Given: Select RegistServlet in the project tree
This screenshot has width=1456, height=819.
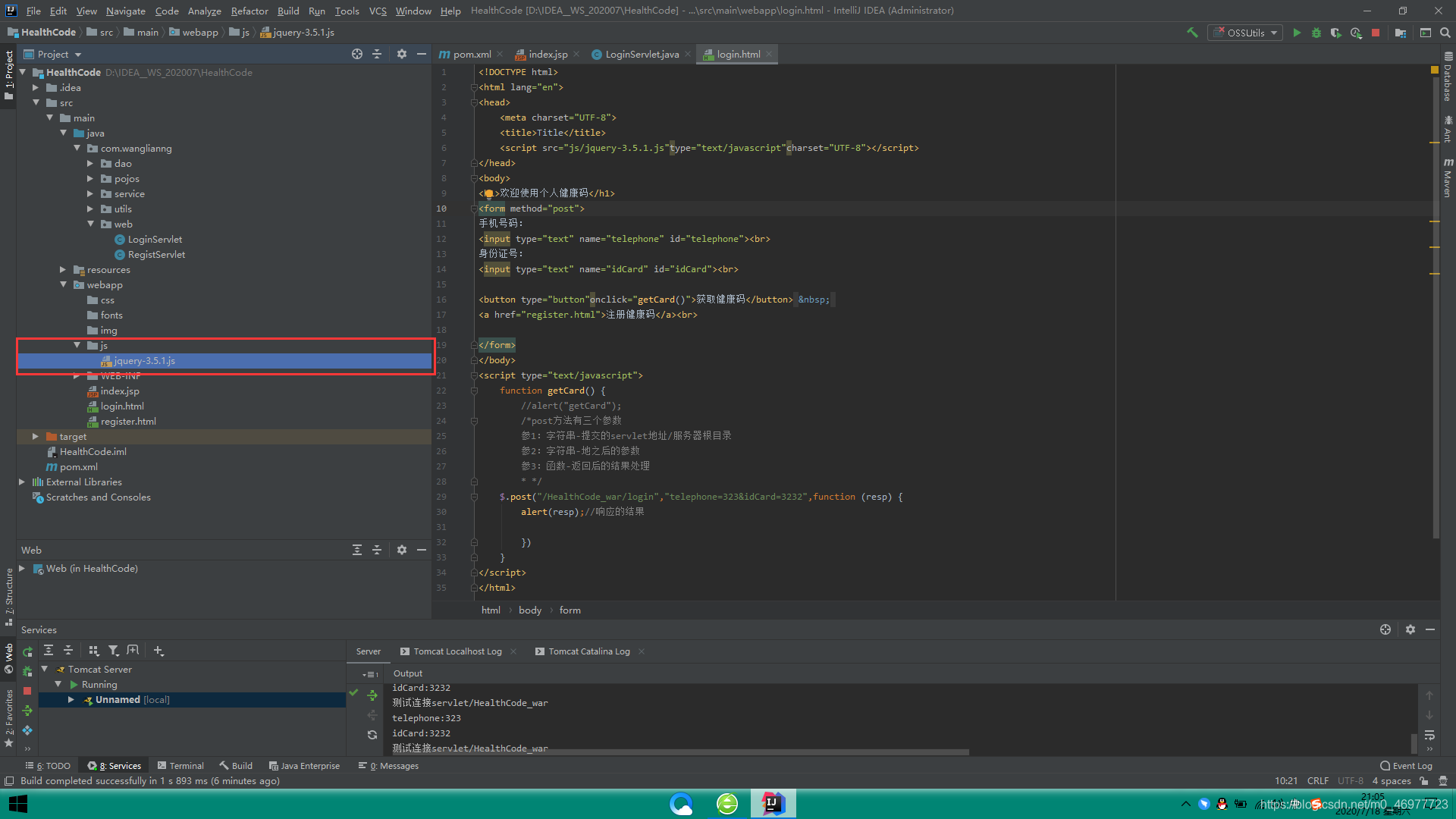Looking at the screenshot, I should 156,254.
